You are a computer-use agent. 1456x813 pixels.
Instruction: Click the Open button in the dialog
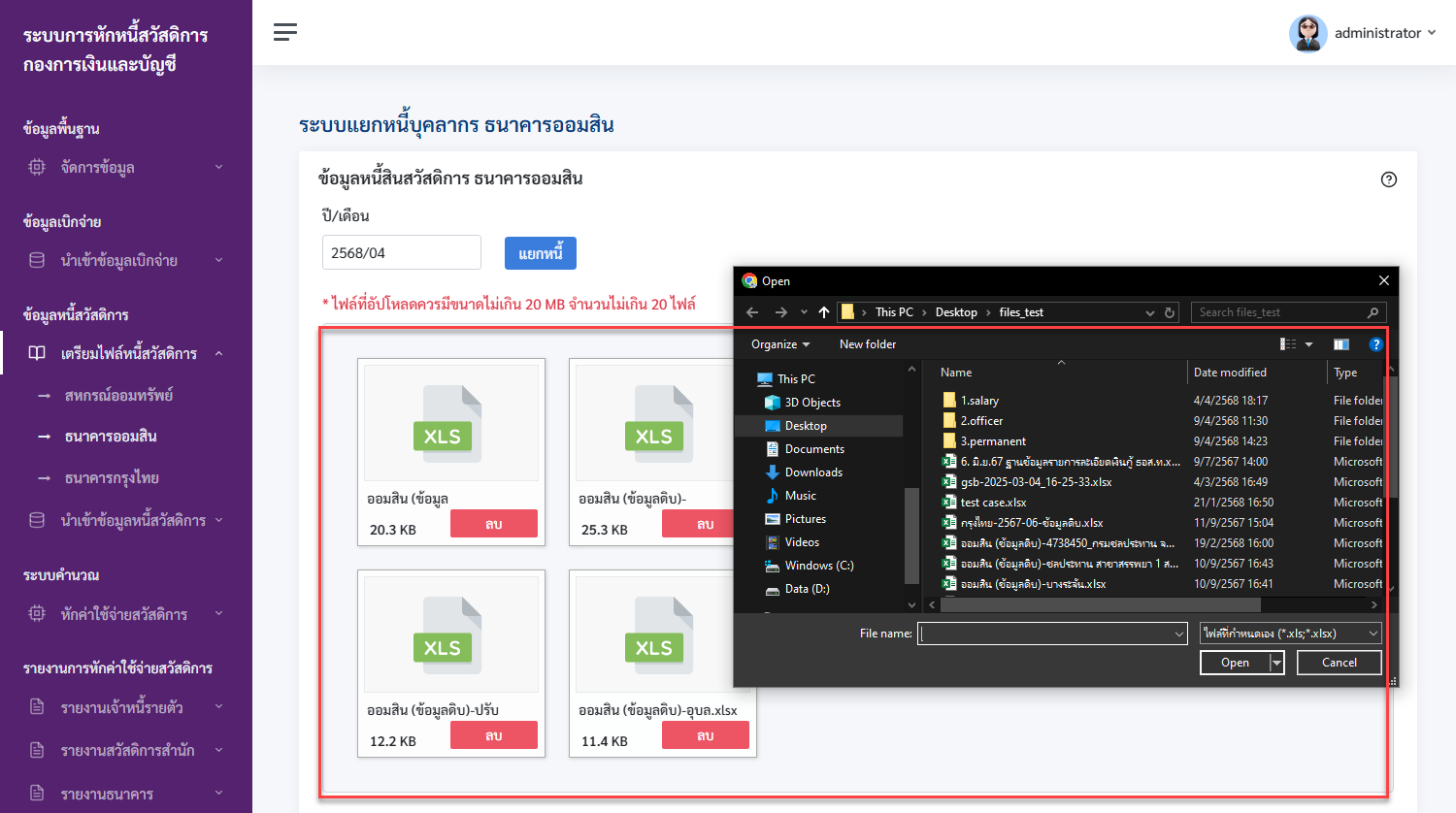(x=1235, y=663)
